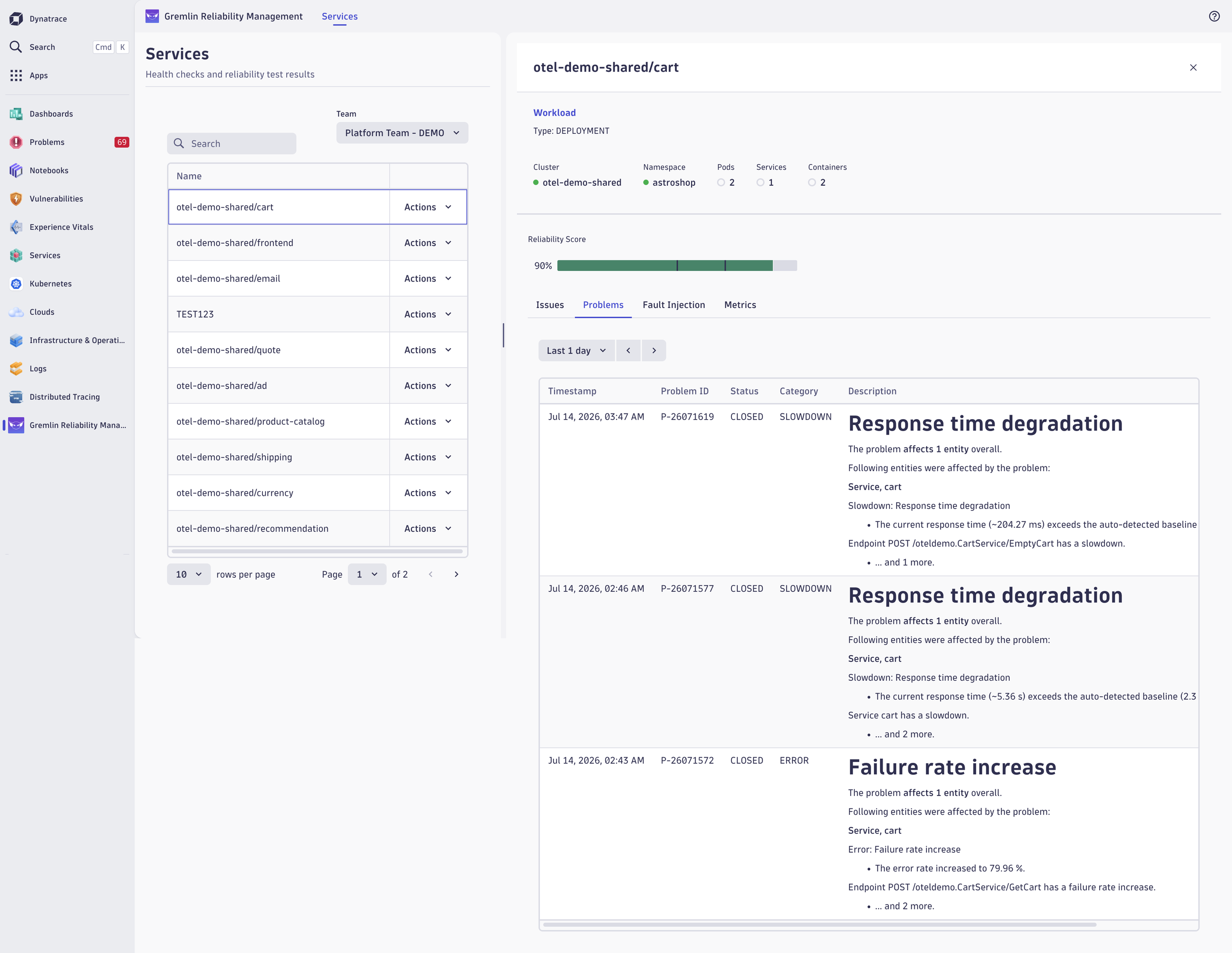The height and width of the screenshot is (953, 1232).
Task: Go to next time range arrow
Action: click(654, 350)
